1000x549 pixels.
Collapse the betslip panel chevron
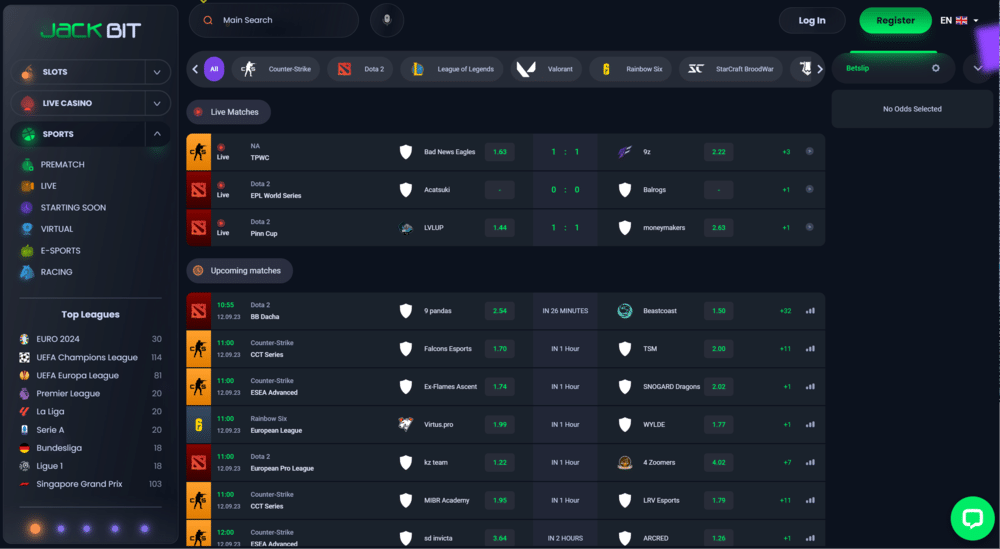click(978, 68)
